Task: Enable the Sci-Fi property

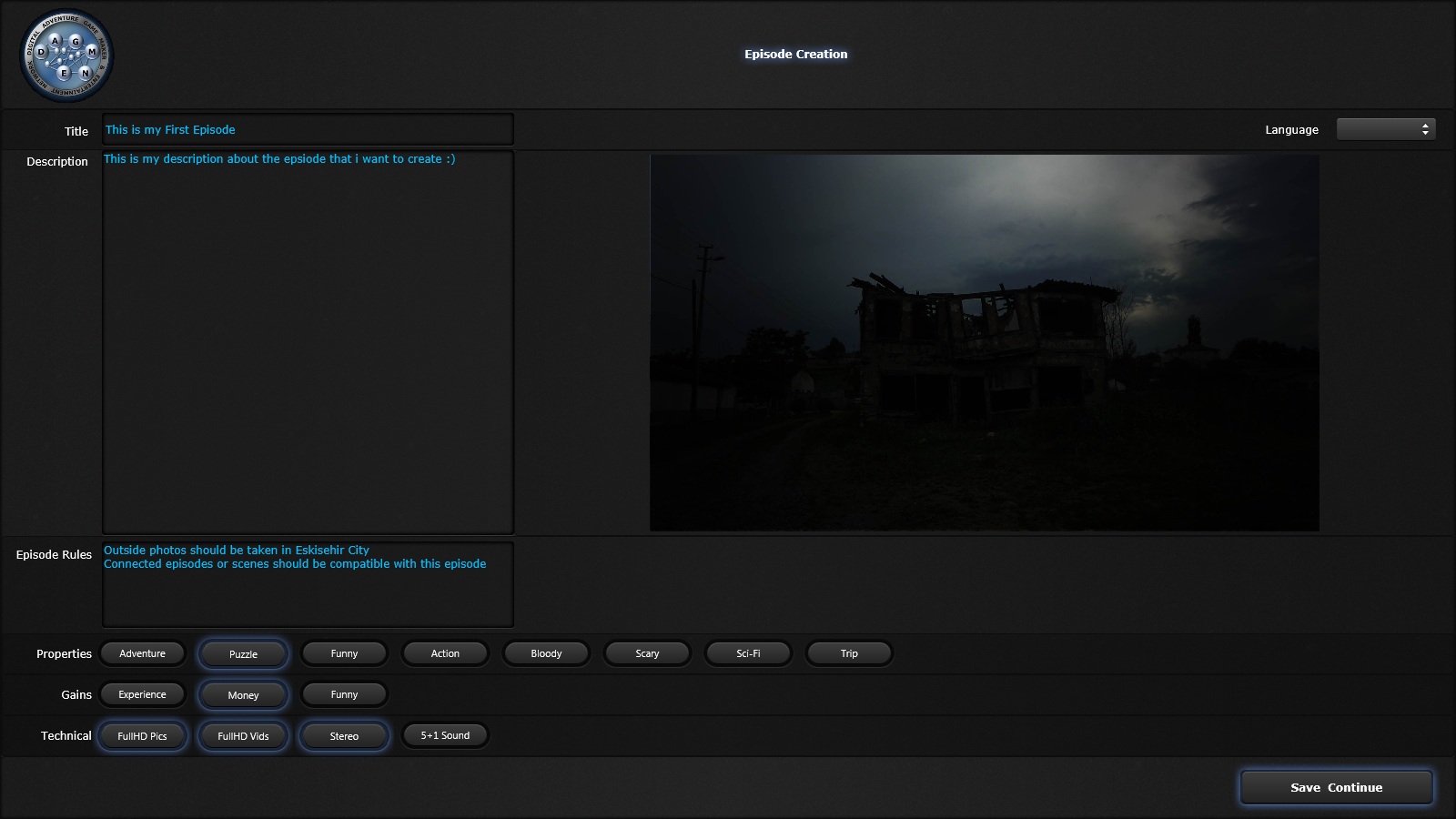Action: (x=748, y=653)
